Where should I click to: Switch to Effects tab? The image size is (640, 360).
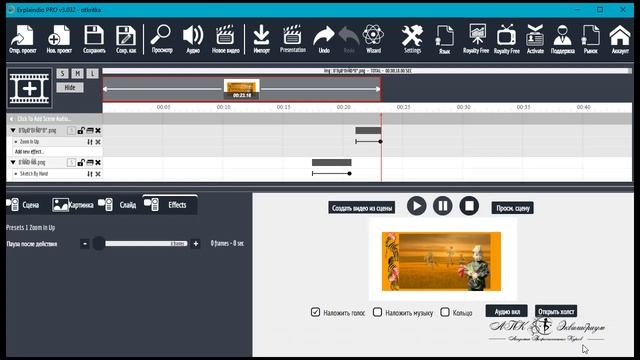(x=170, y=204)
